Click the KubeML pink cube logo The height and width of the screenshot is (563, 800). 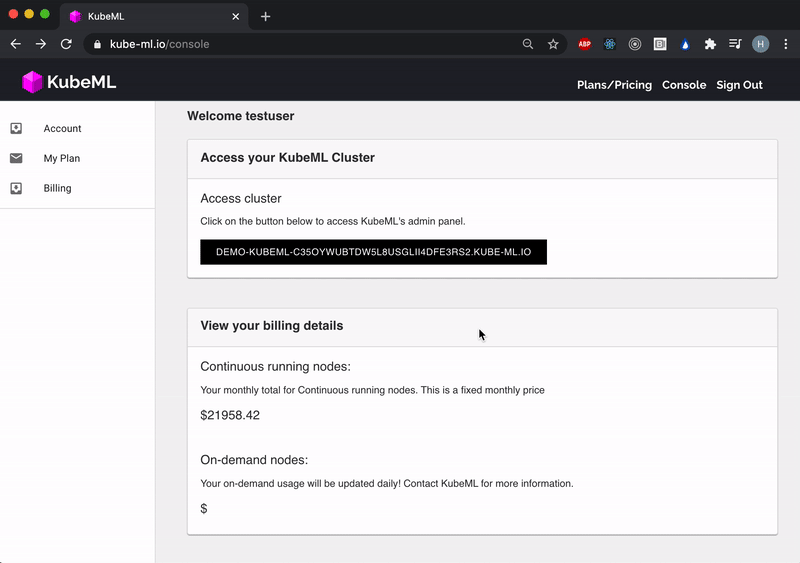tap(32, 82)
